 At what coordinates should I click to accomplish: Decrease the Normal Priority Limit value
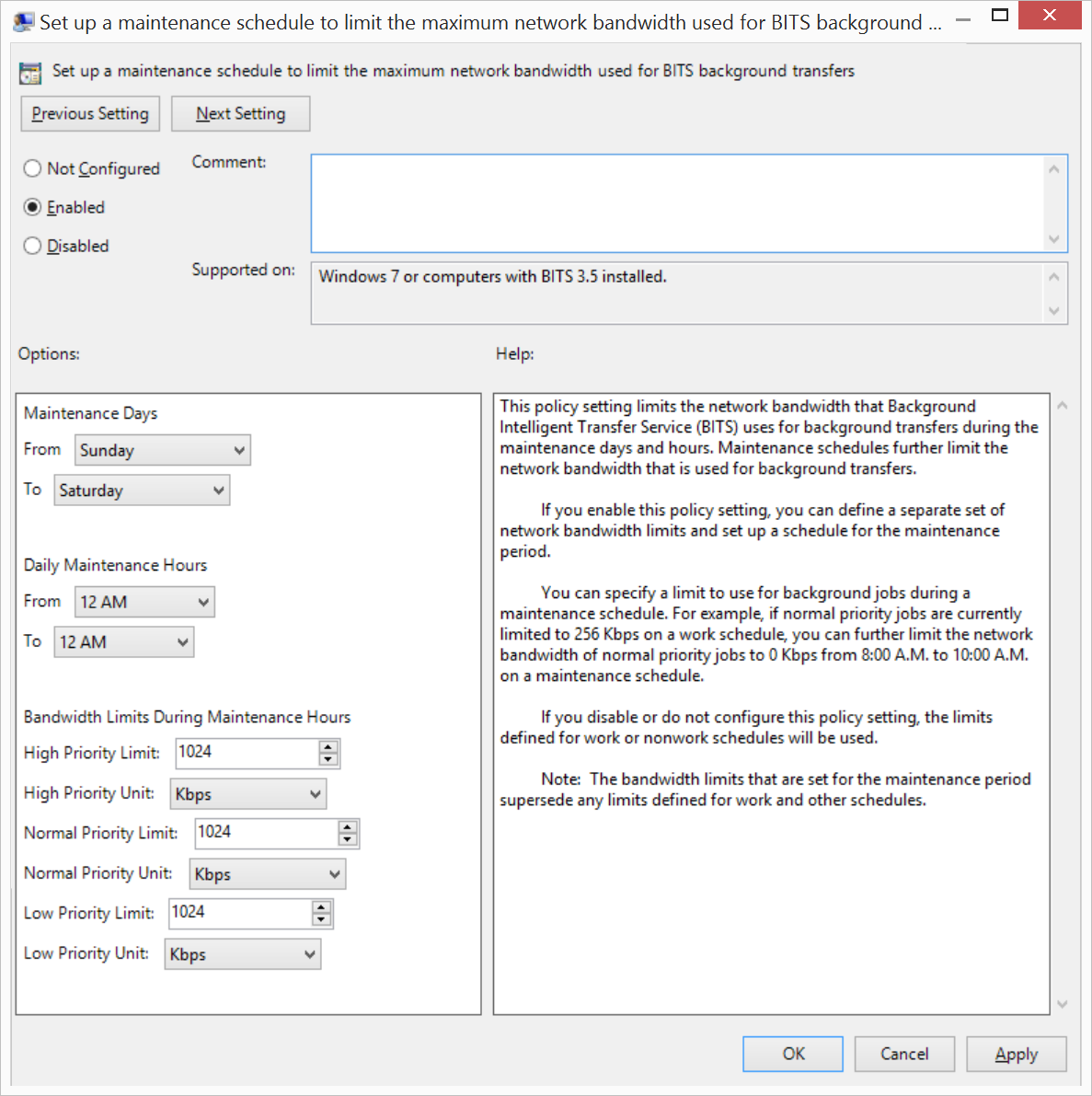coord(348,839)
